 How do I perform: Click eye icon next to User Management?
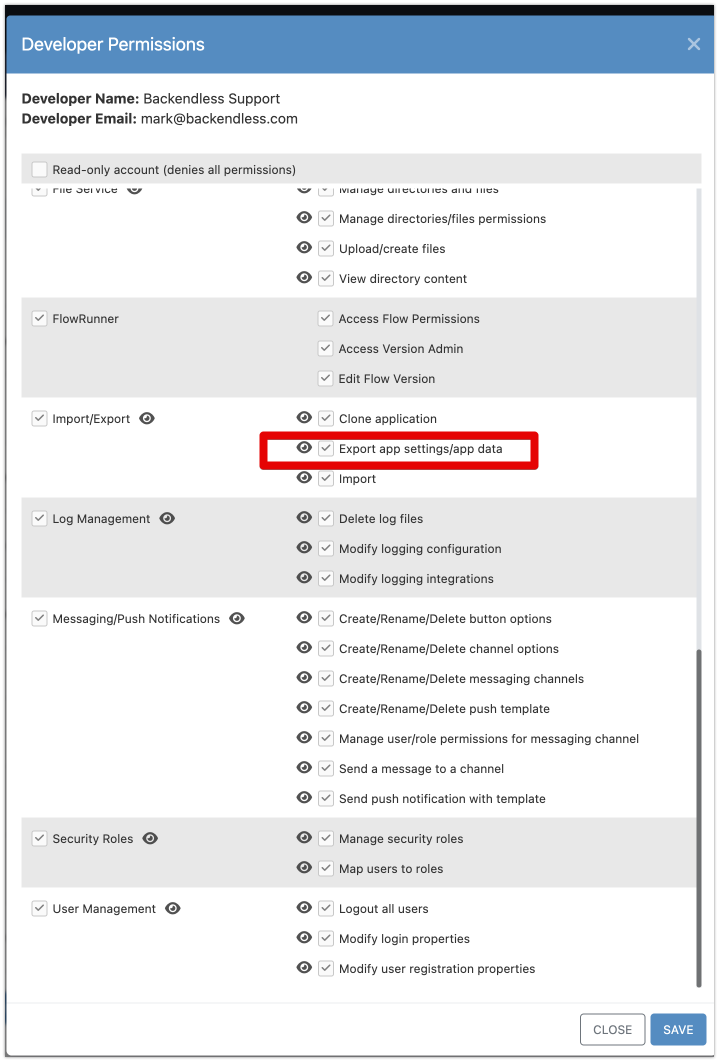click(173, 909)
